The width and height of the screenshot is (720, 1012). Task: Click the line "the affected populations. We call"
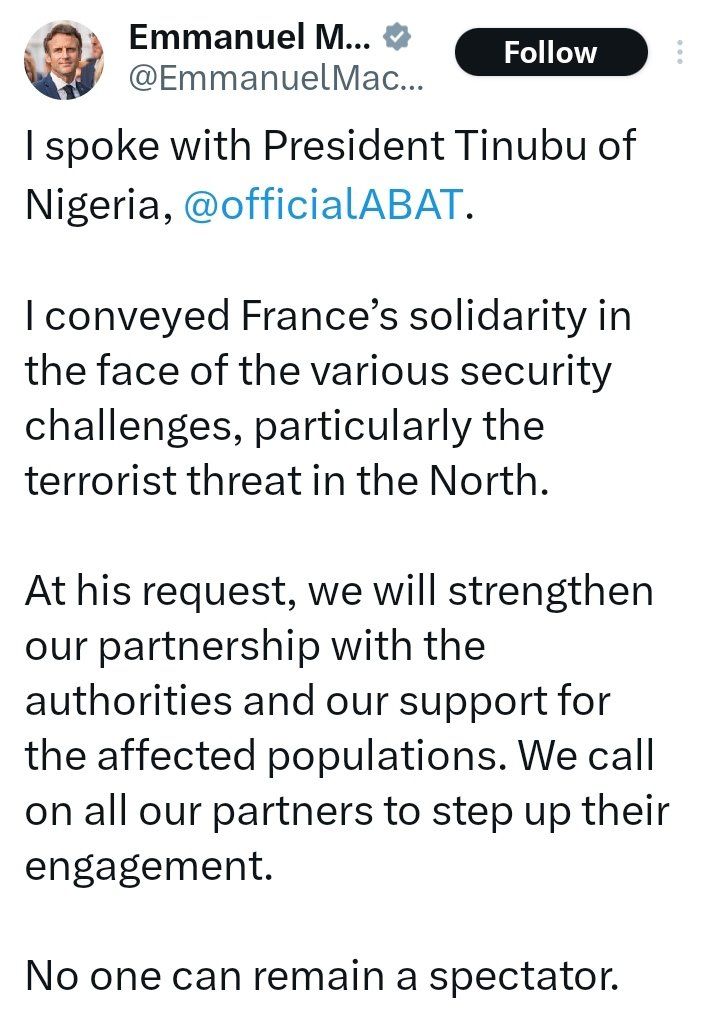click(339, 756)
